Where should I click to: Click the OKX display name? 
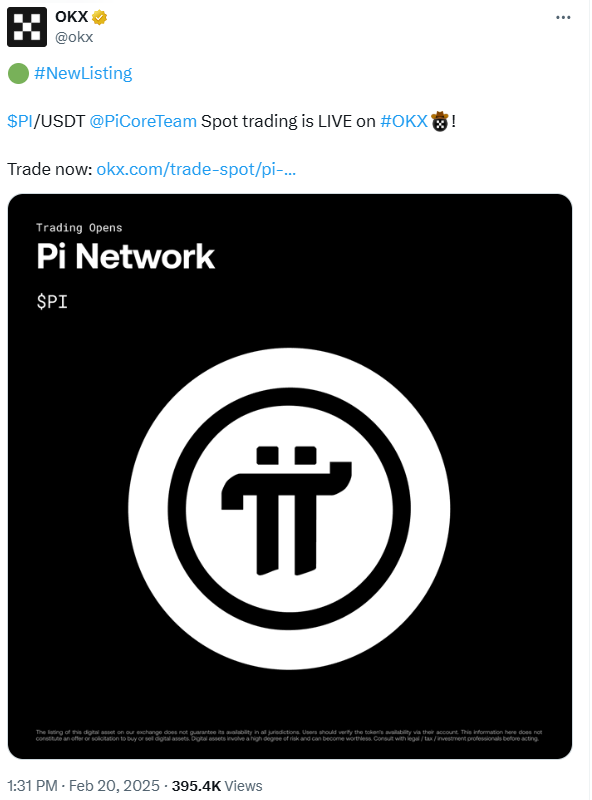[71, 17]
